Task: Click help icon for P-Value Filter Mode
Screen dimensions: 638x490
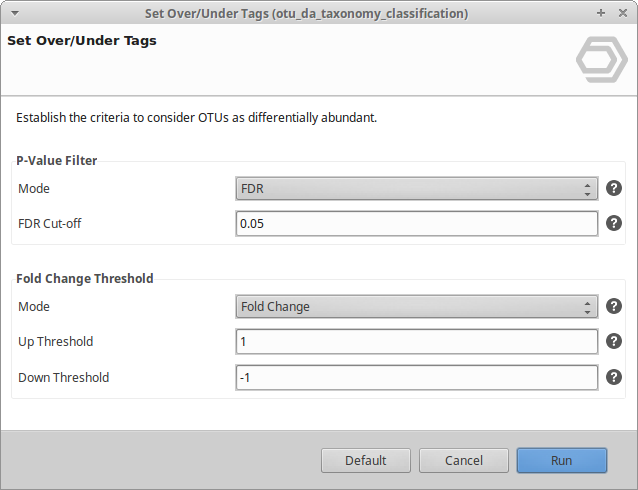Action: 614,188
